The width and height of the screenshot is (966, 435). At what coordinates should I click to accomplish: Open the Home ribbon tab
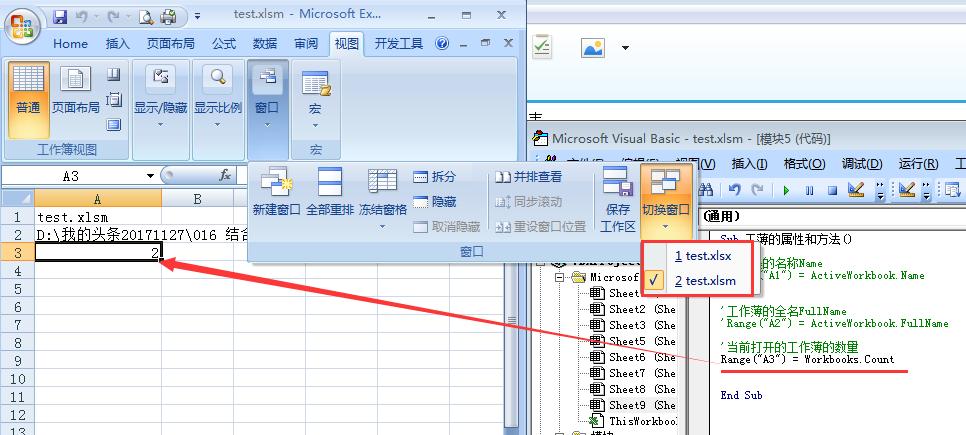click(70, 44)
